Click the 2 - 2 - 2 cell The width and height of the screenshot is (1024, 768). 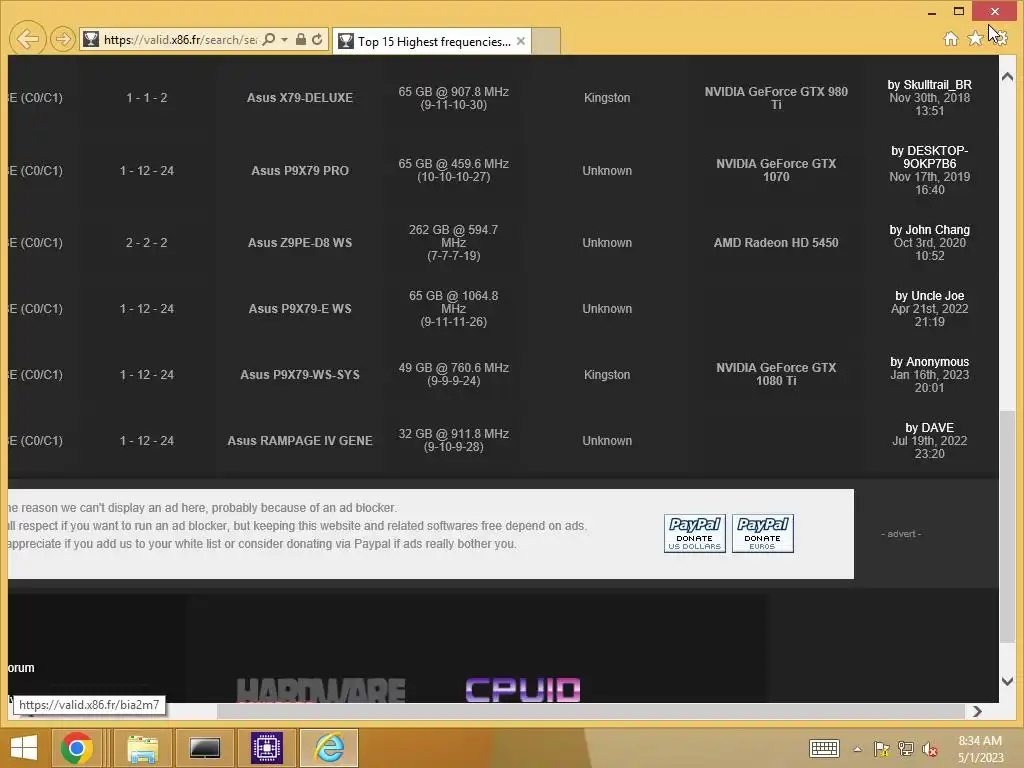pyautogui.click(x=146, y=243)
